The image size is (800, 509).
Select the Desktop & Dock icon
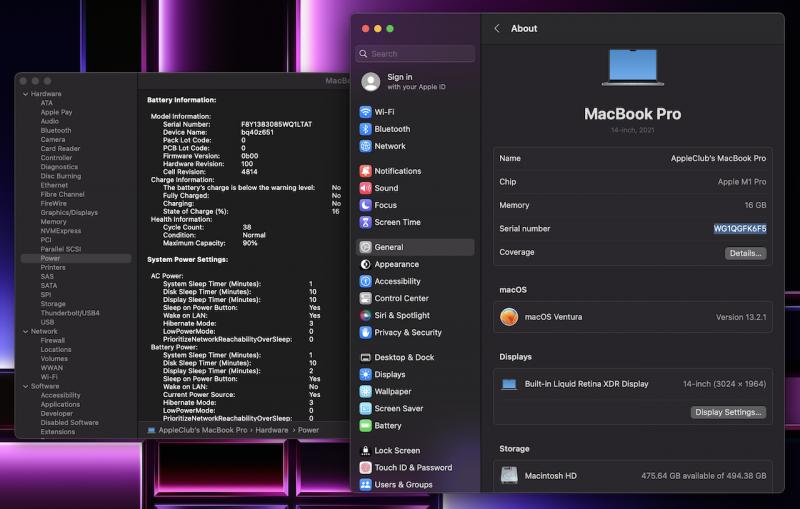(x=365, y=358)
